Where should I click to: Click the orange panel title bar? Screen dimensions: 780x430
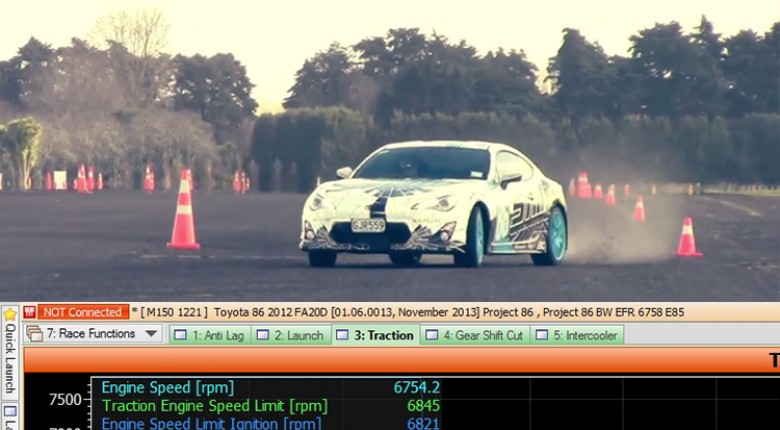click(401, 360)
